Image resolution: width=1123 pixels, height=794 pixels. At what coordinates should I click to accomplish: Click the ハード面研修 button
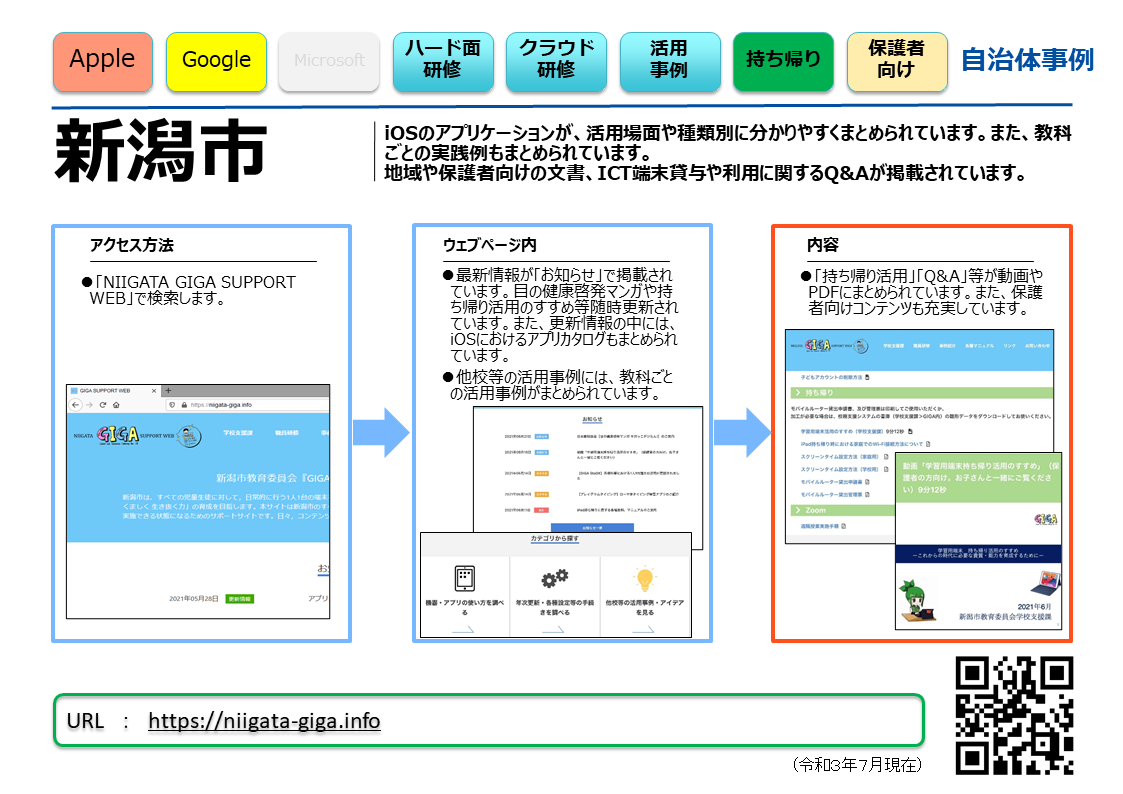coord(443,61)
